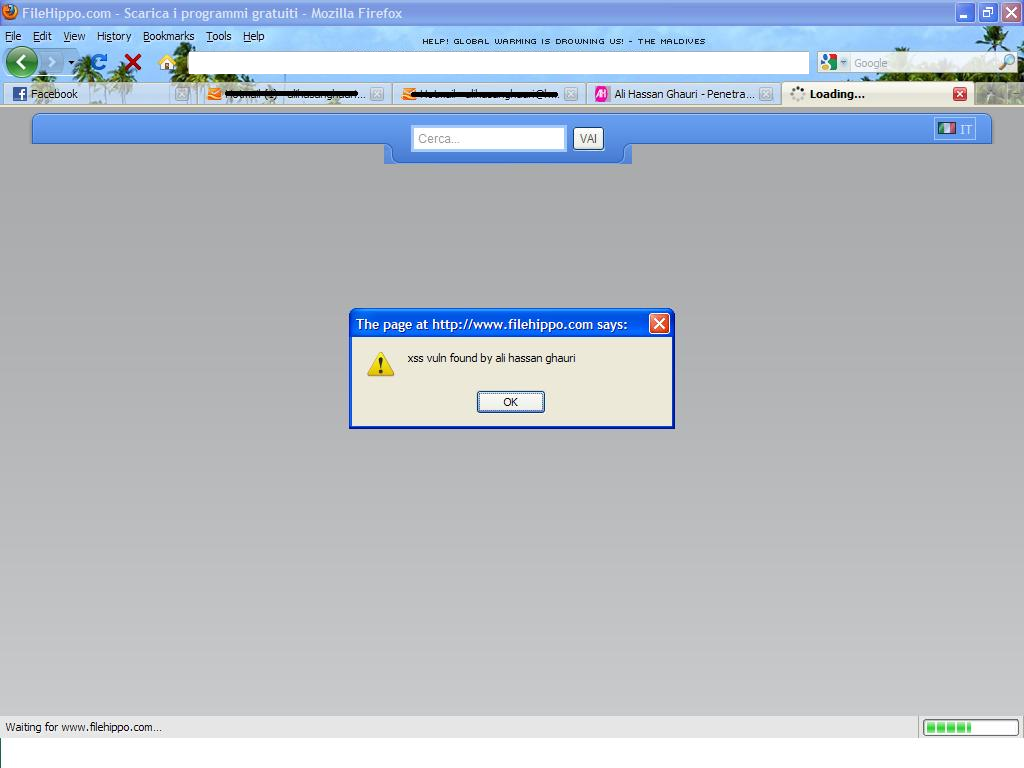Click OK in the alert dialog

click(x=511, y=402)
